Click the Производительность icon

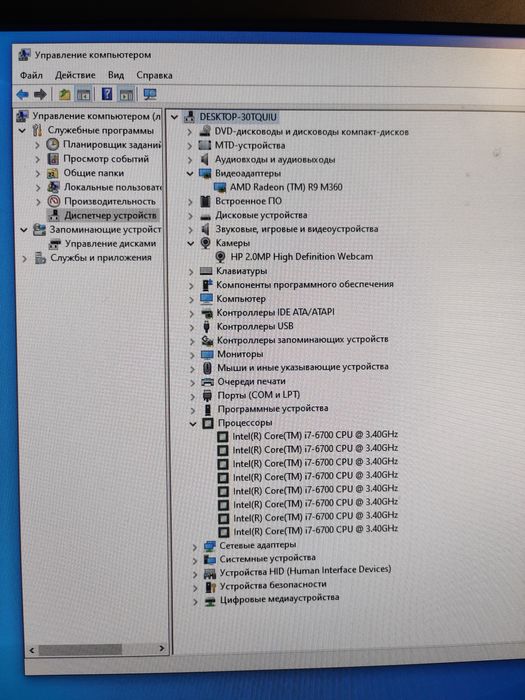tap(54, 201)
